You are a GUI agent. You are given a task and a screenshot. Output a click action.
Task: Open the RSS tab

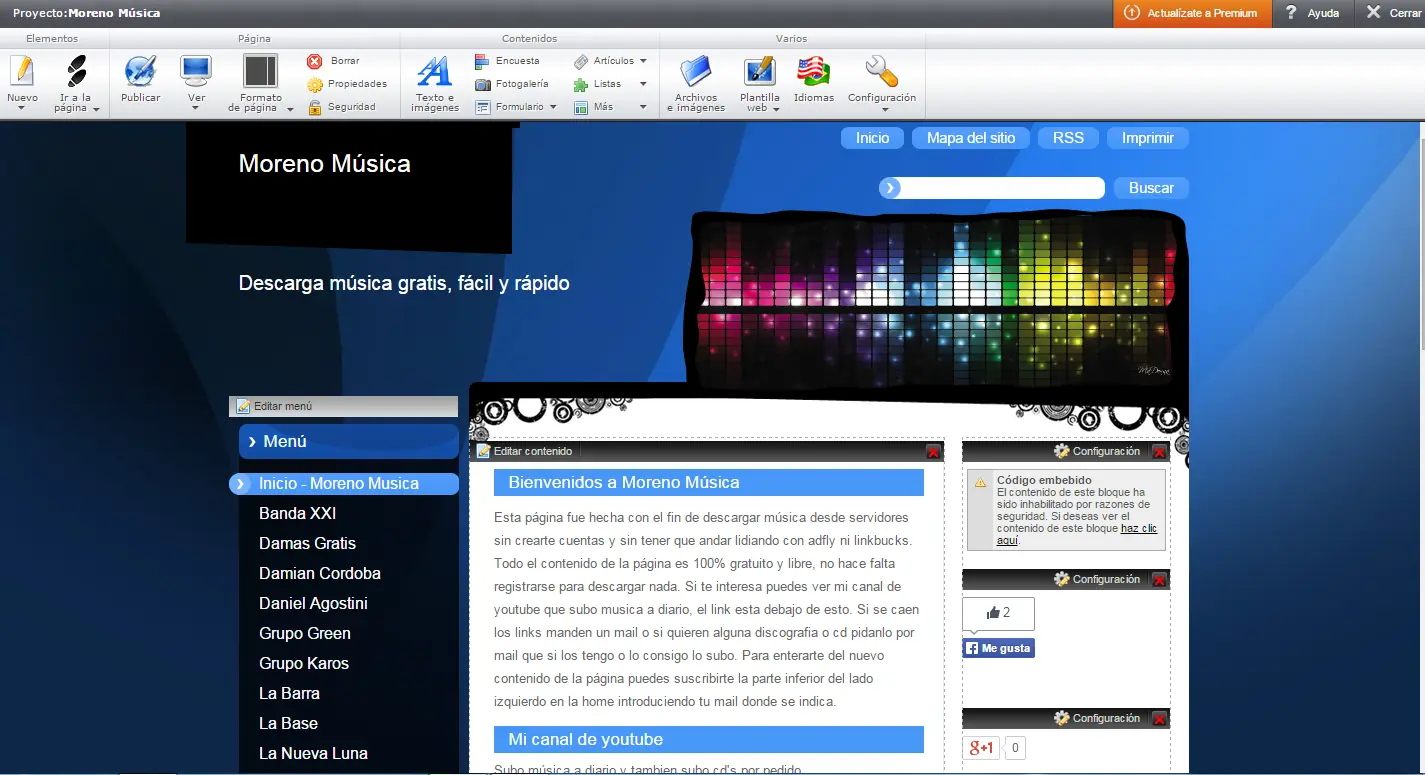1068,138
